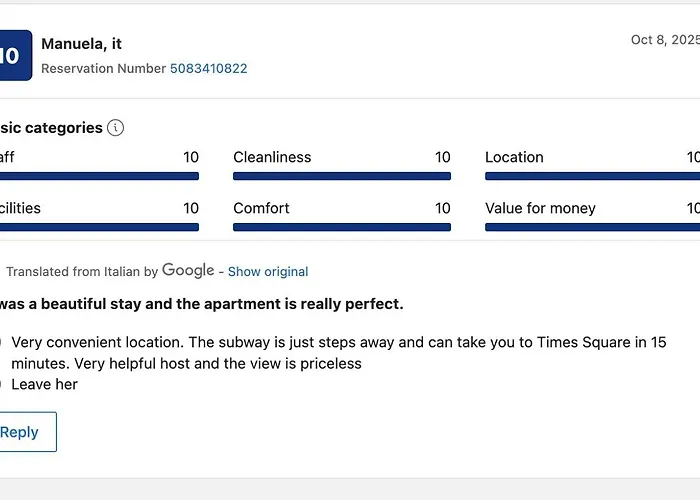This screenshot has height=500, width=700.
Task: Show original Italian review text
Action: (268, 271)
